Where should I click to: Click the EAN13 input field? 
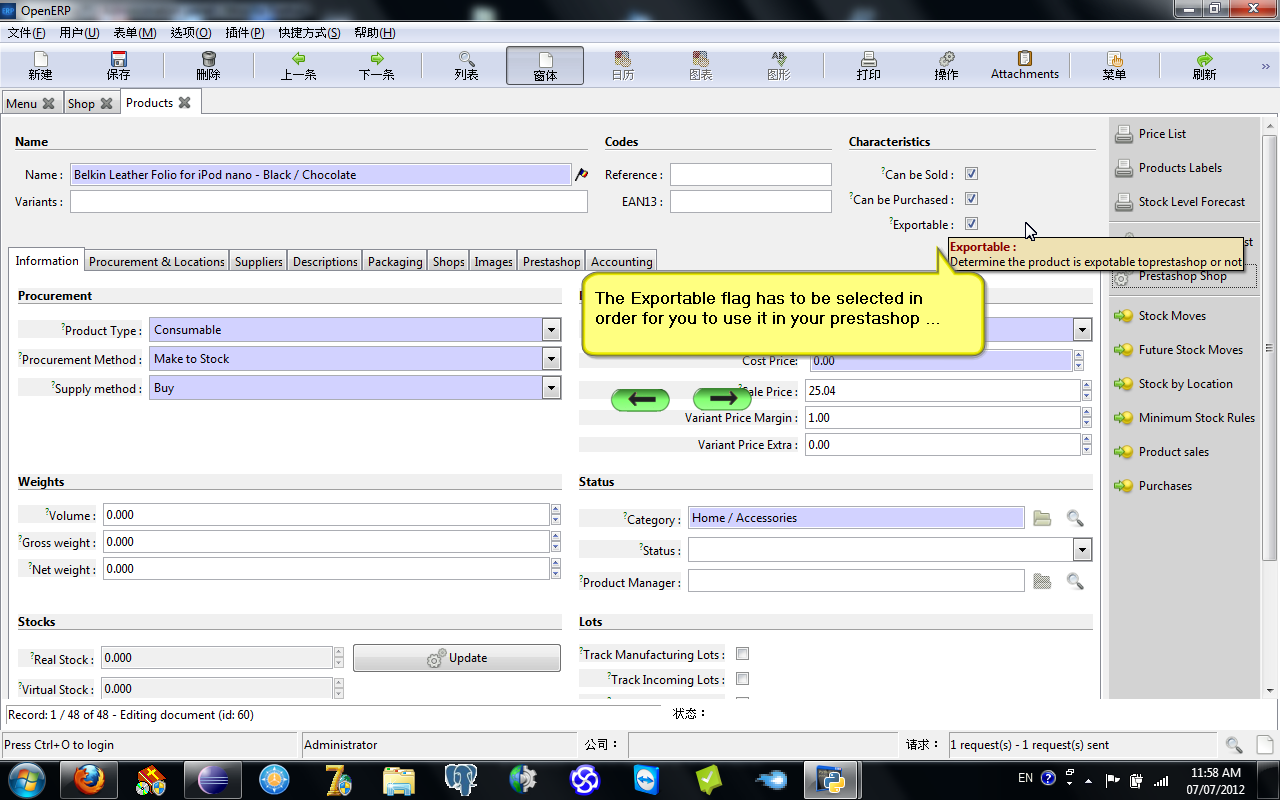click(x=751, y=201)
